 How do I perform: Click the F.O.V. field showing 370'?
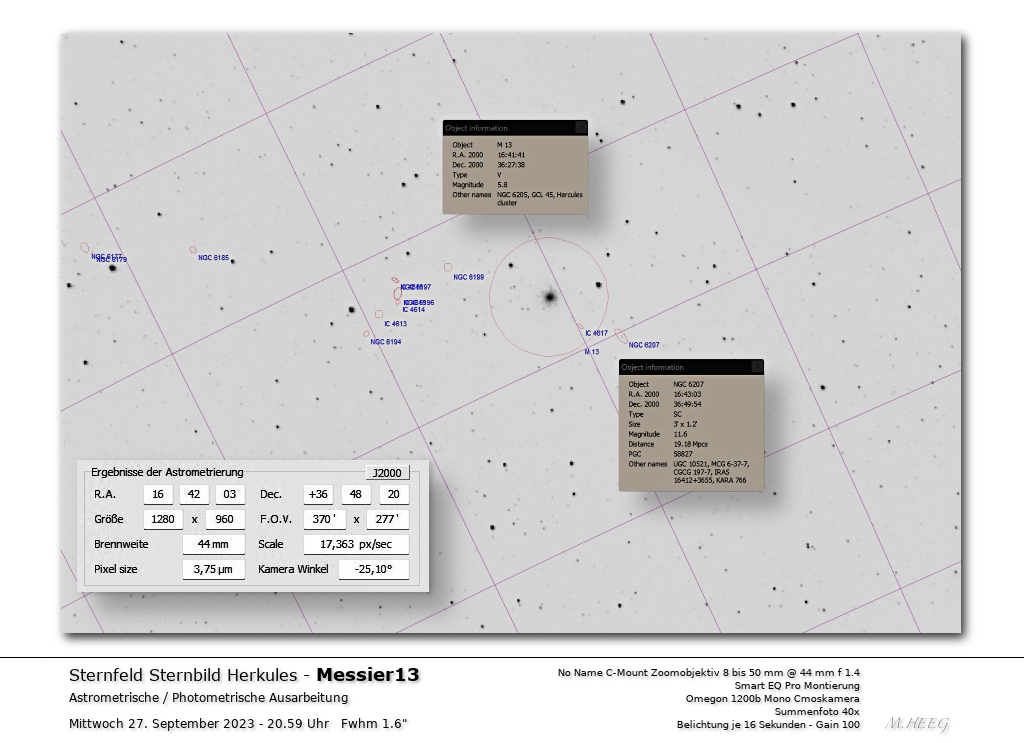coord(324,519)
